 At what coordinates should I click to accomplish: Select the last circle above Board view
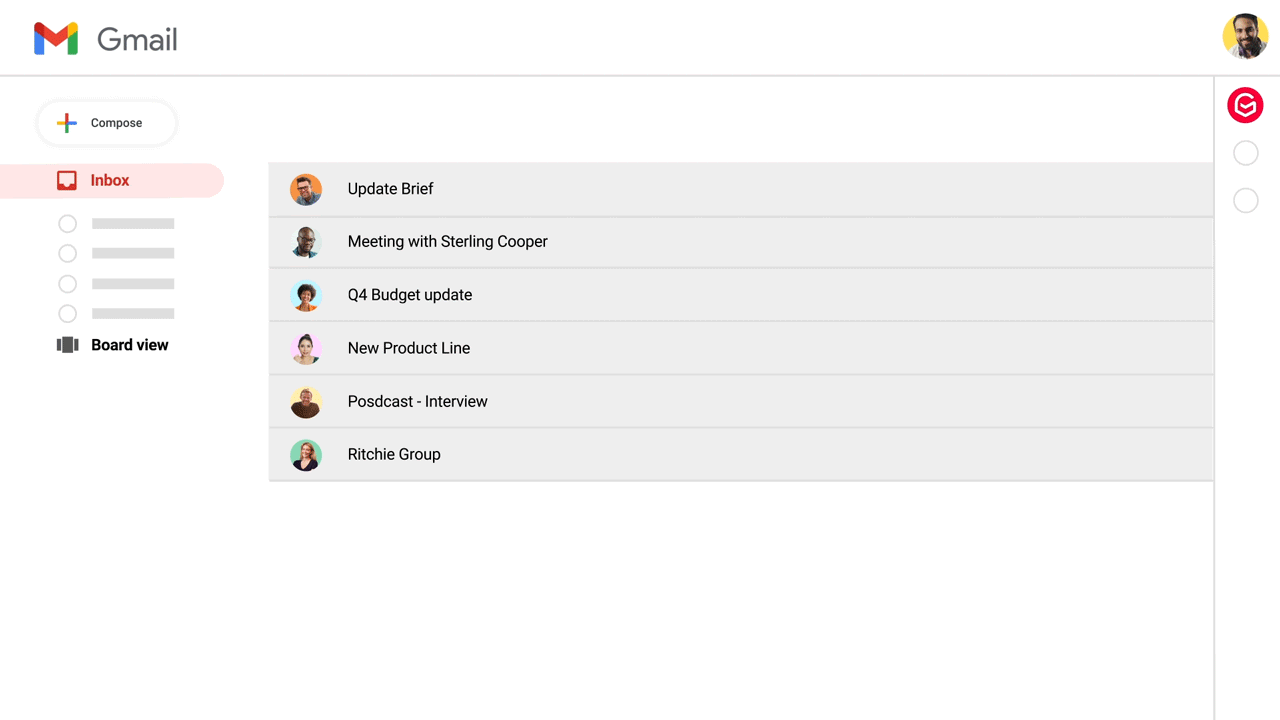point(68,314)
